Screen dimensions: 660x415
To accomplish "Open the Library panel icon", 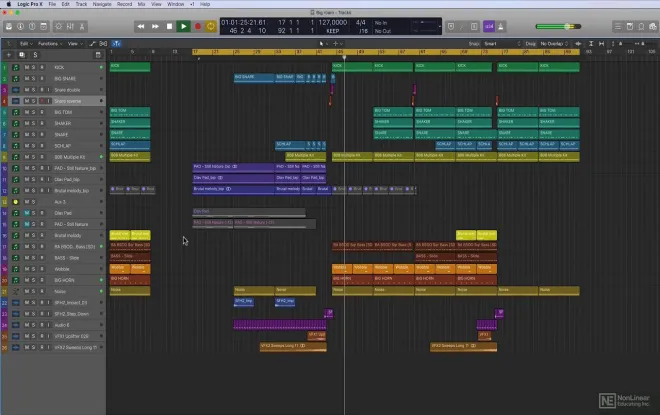I will point(9,27).
